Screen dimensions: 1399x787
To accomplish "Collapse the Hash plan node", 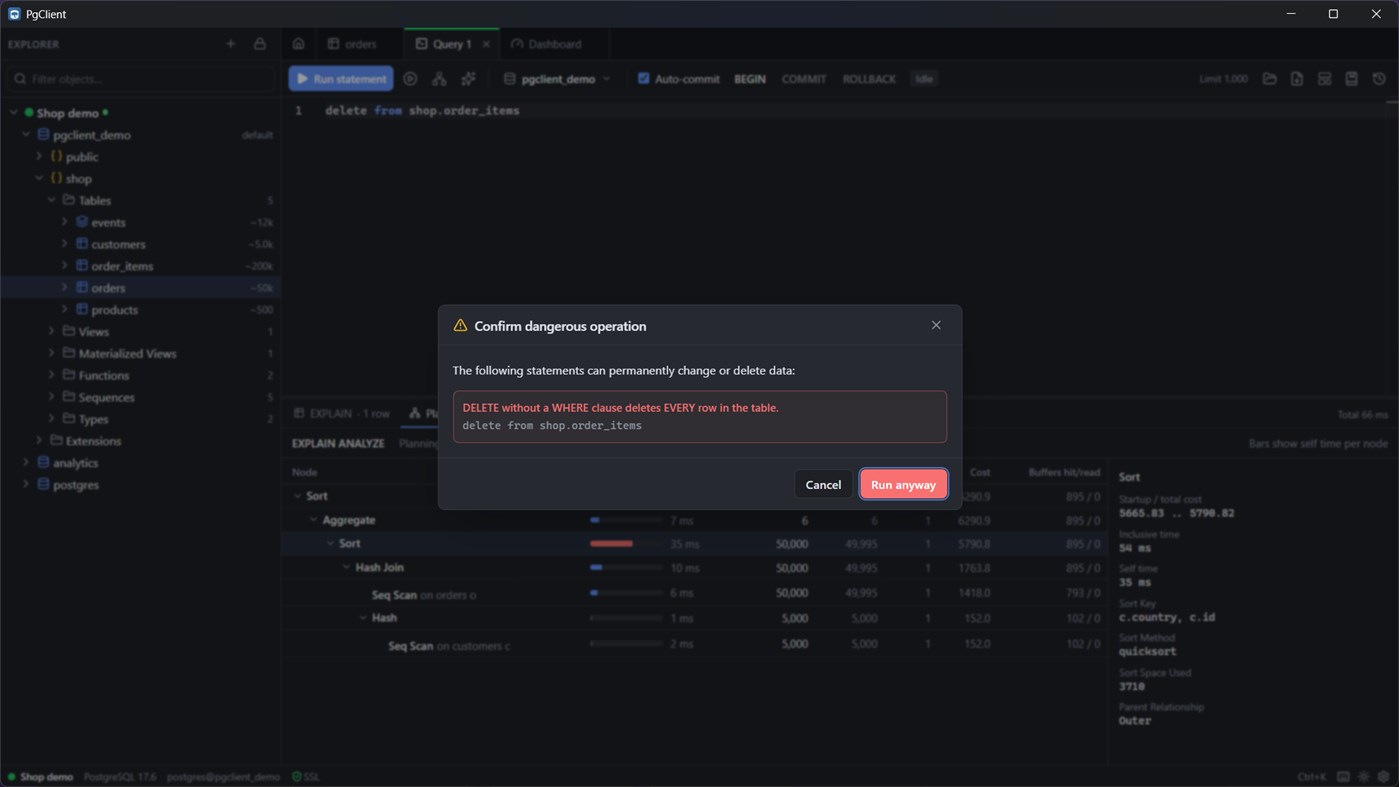I will coord(363,618).
